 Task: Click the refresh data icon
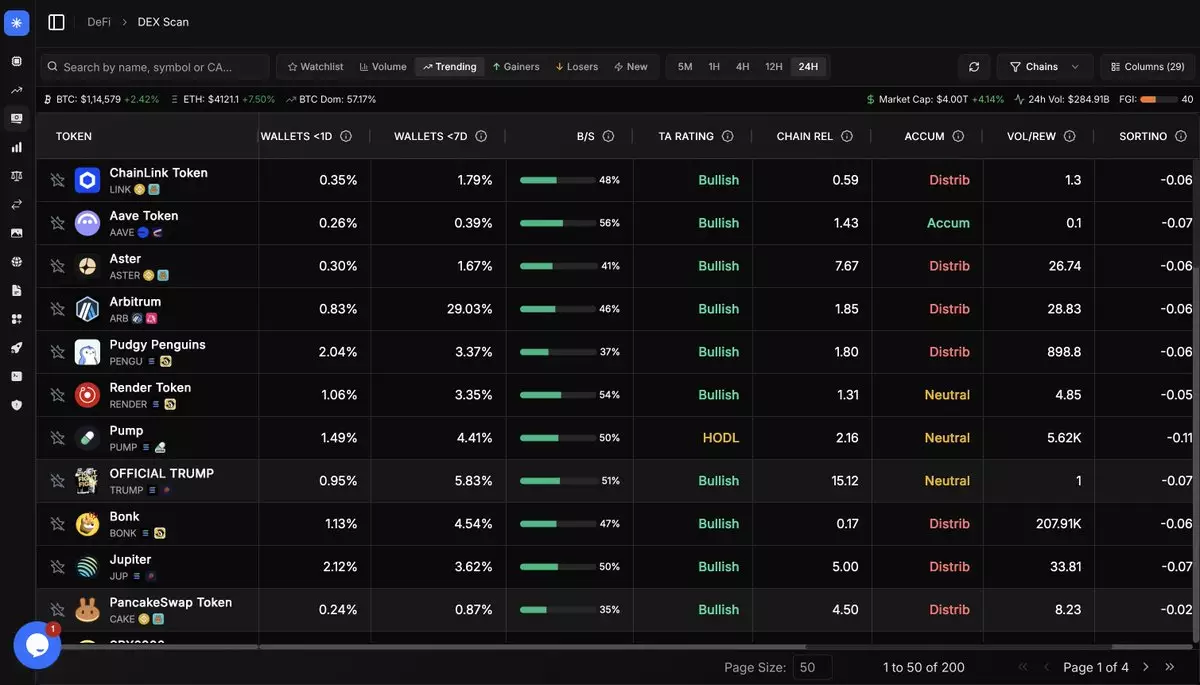coord(974,67)
